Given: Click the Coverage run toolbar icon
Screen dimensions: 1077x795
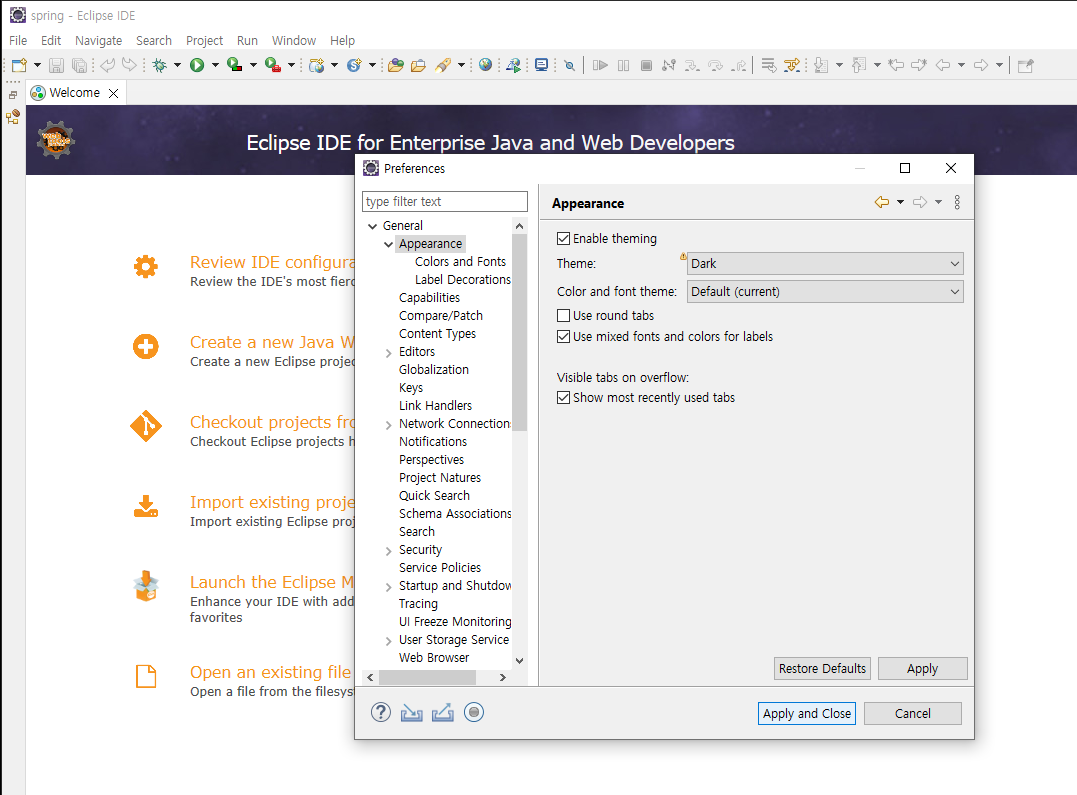Looking at the screenshot, I should 235,65.
